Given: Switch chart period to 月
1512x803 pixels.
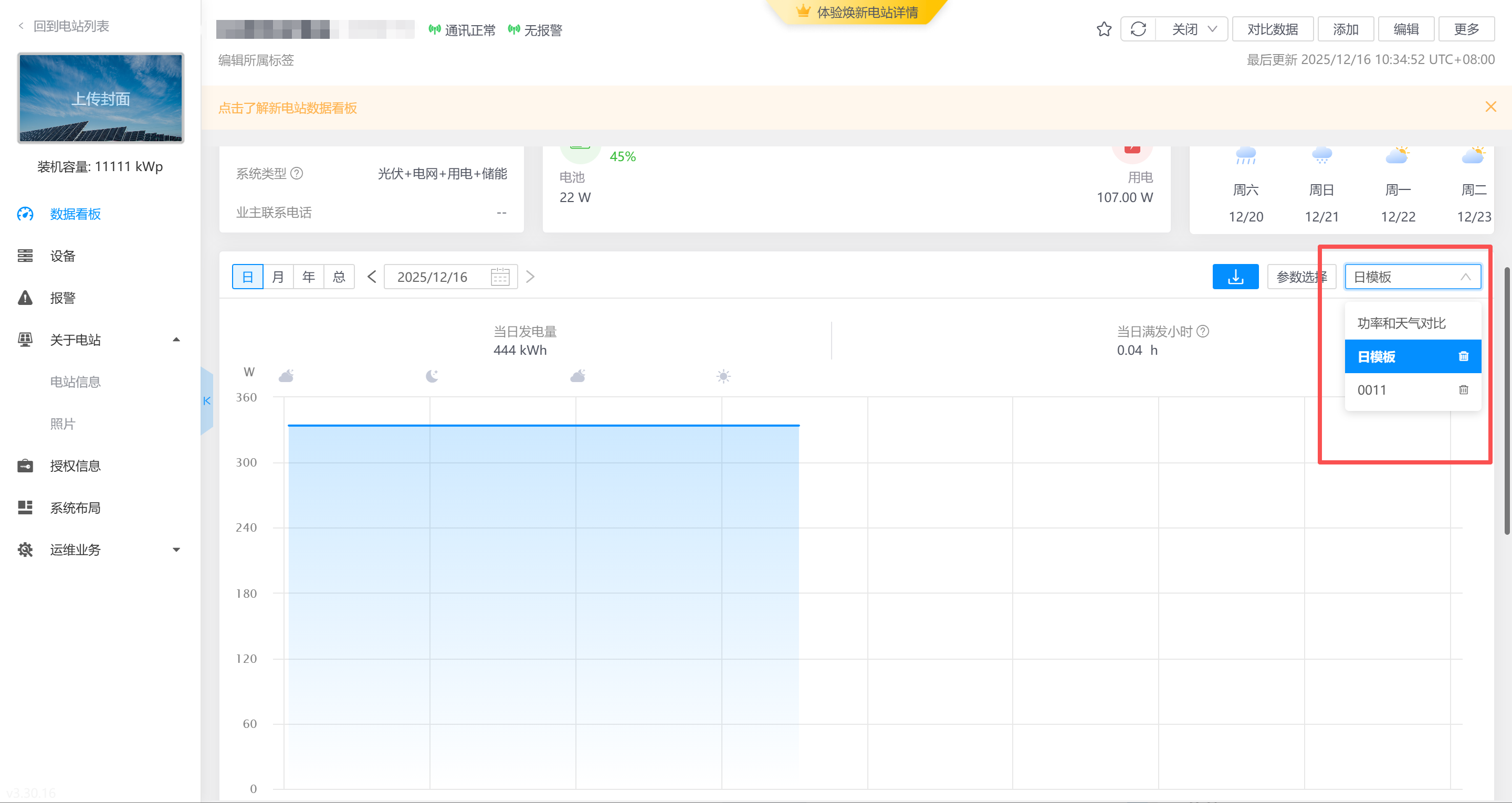Looking at the screenshot, I should (278, 277).
